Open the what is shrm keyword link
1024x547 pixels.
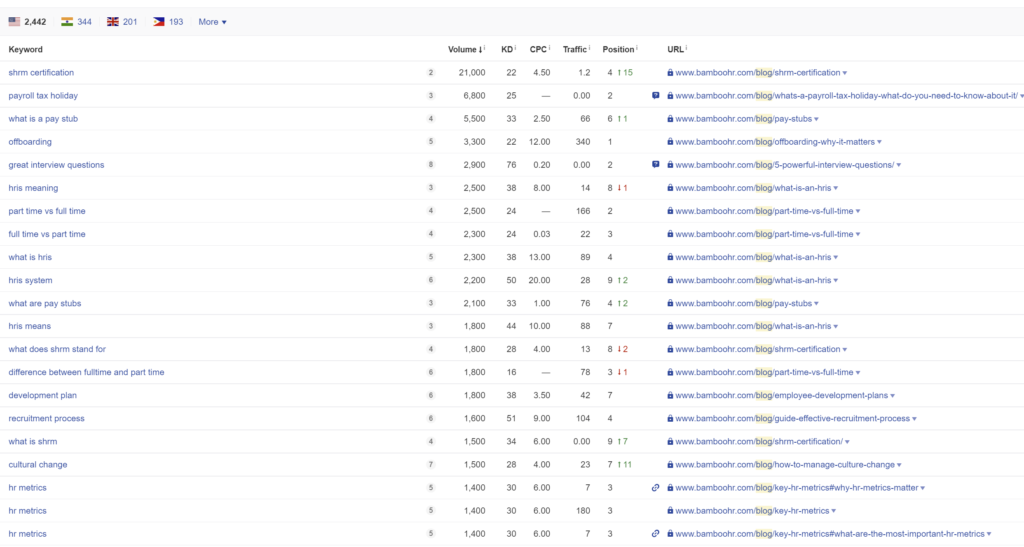coord(33,441)
